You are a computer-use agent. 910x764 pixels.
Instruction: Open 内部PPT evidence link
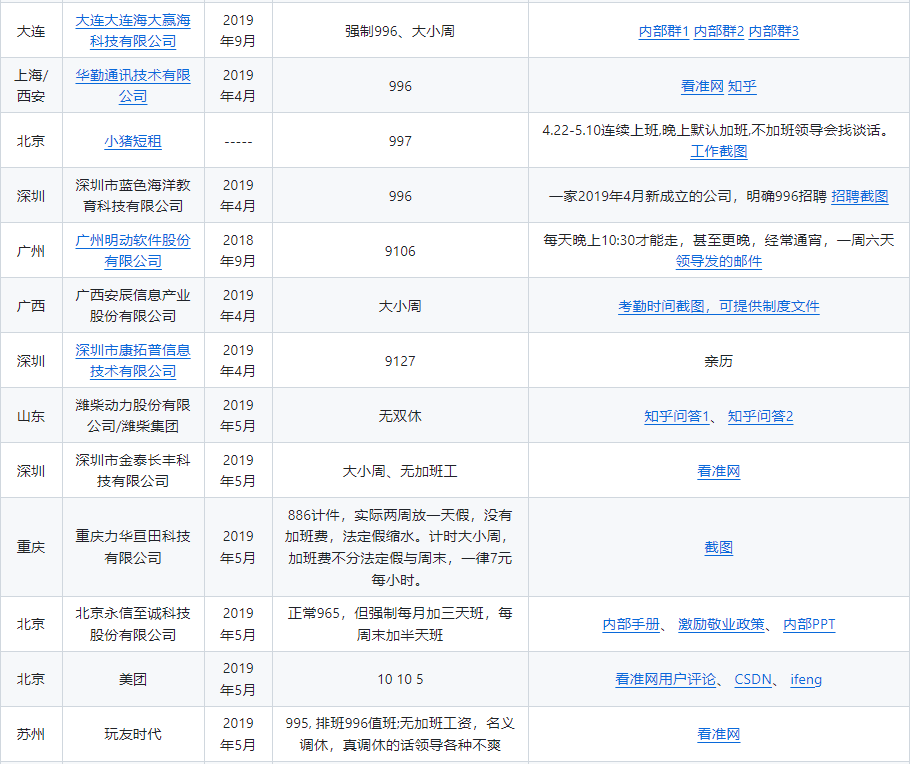click(x=809, y=624)
